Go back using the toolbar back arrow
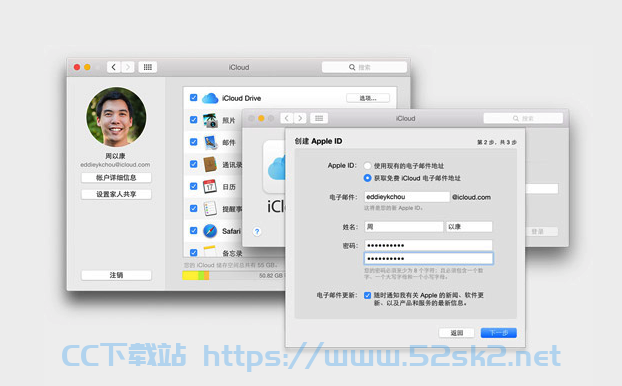 click(114, 67)
